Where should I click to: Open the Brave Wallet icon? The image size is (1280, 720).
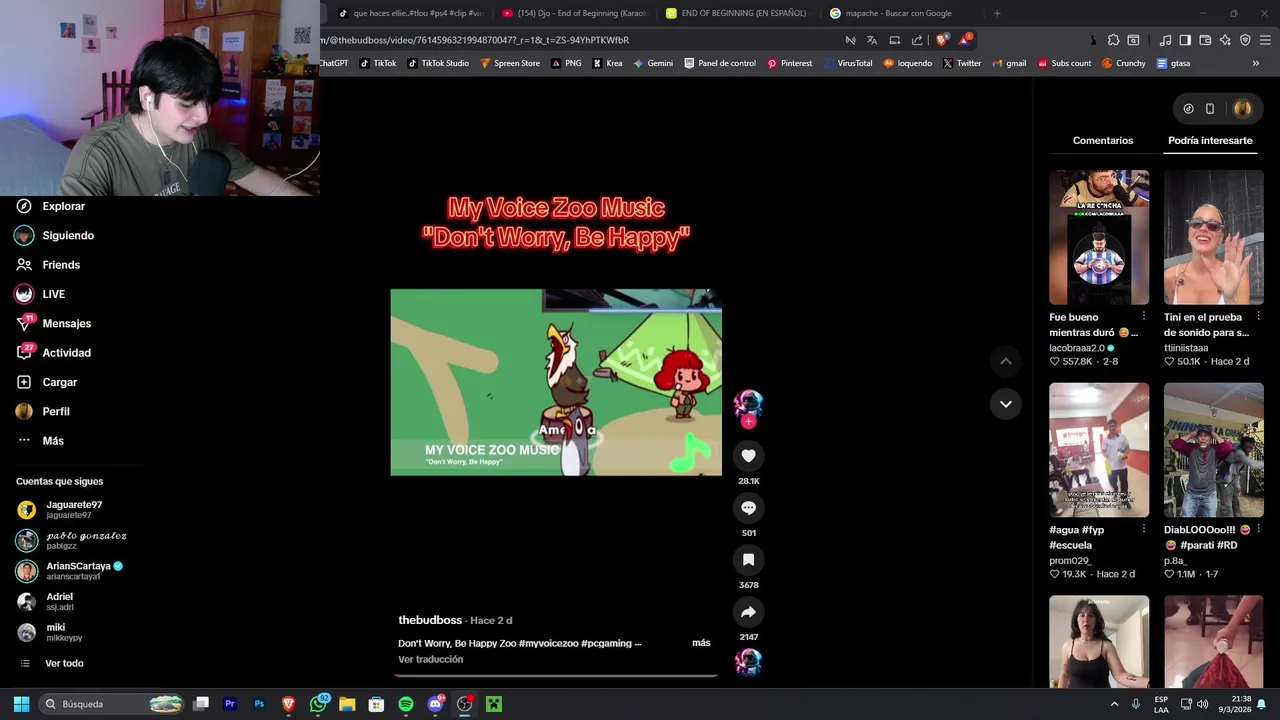click(1205, 40)
